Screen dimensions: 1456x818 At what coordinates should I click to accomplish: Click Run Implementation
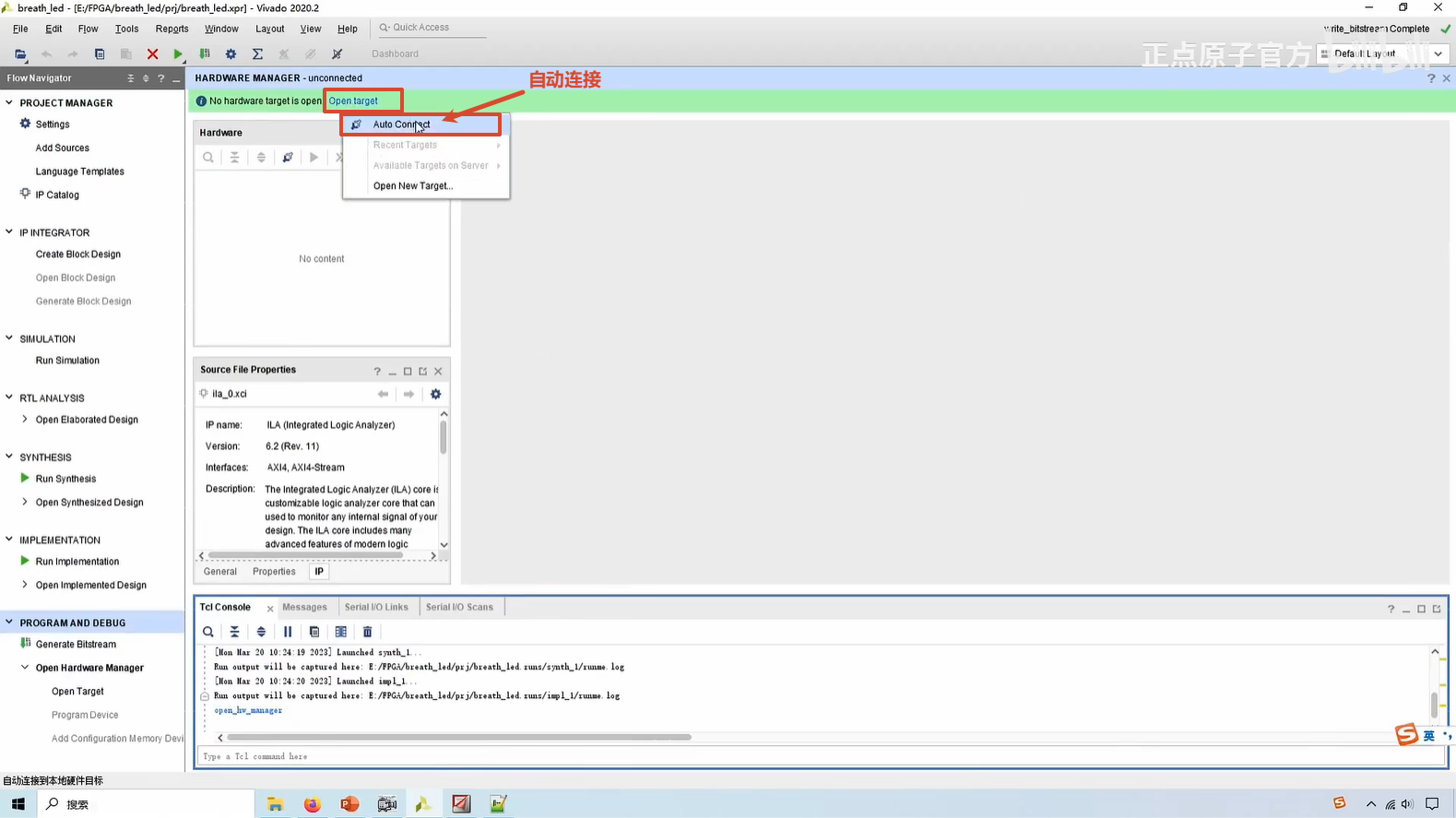click(x=77, y=561)
